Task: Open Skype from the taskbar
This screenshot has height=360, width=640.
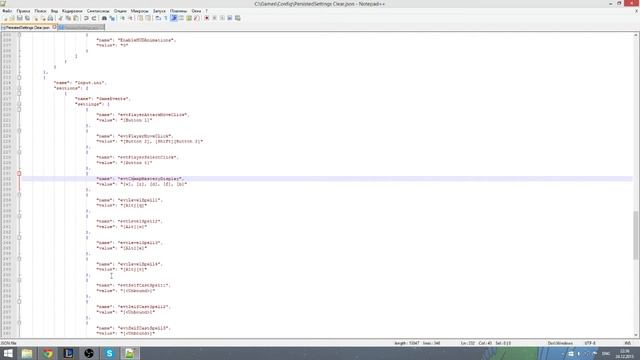Action: [x=109, y=353]
